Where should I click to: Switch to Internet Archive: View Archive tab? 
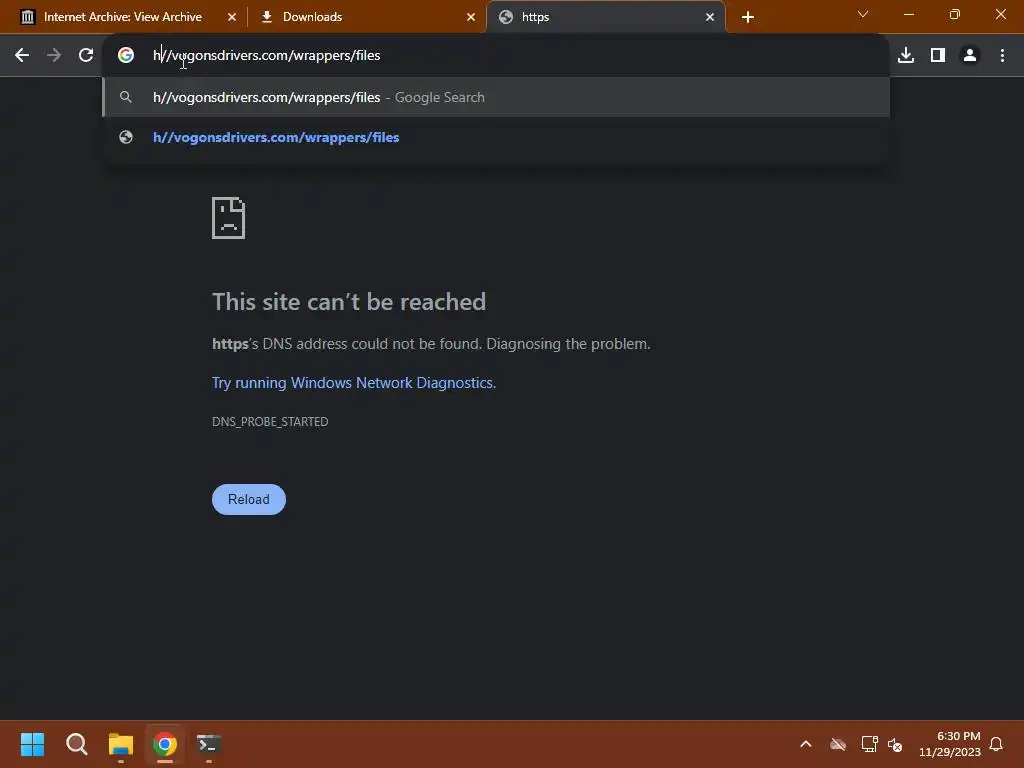123,17
